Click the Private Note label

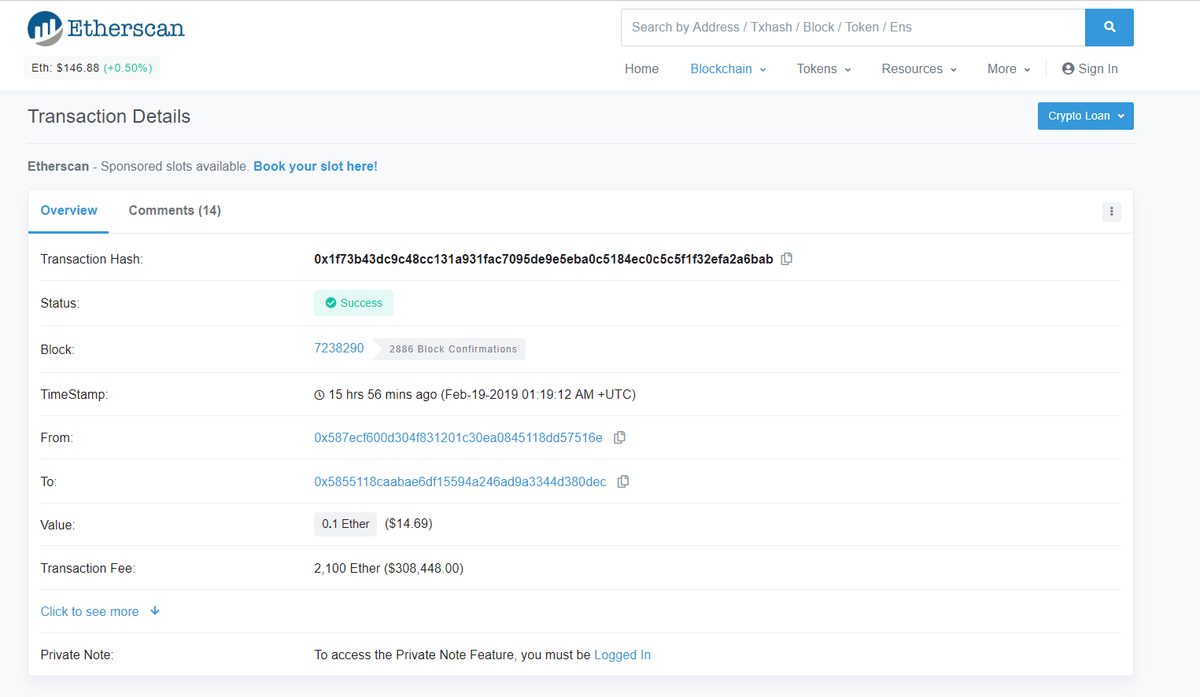tap(77, 655)
